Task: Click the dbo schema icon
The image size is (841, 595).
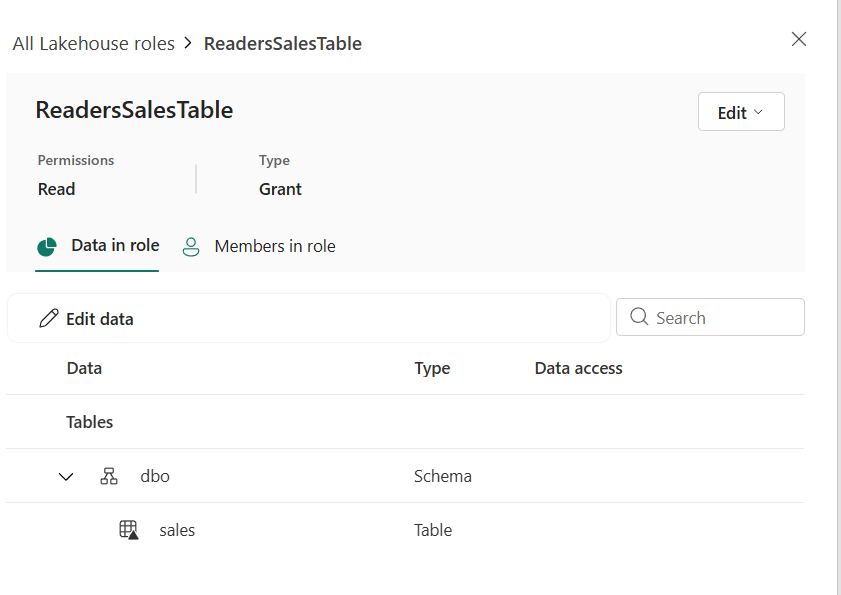Action: click(x=109, y=476)
